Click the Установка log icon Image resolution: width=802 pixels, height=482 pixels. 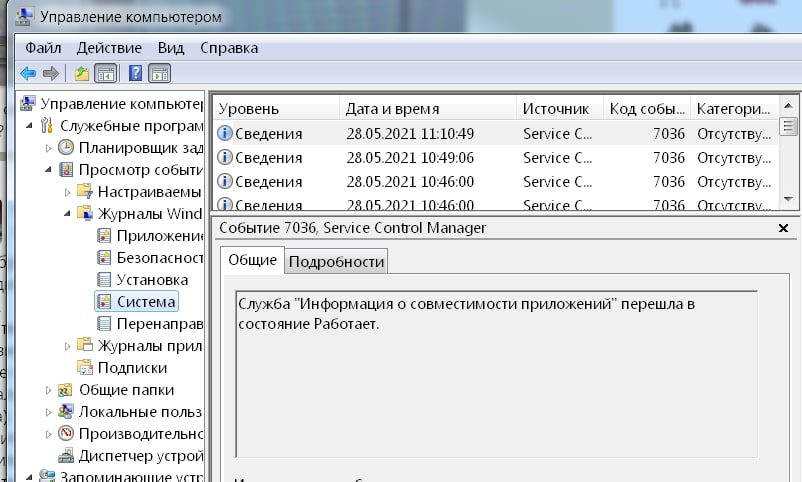104,279
